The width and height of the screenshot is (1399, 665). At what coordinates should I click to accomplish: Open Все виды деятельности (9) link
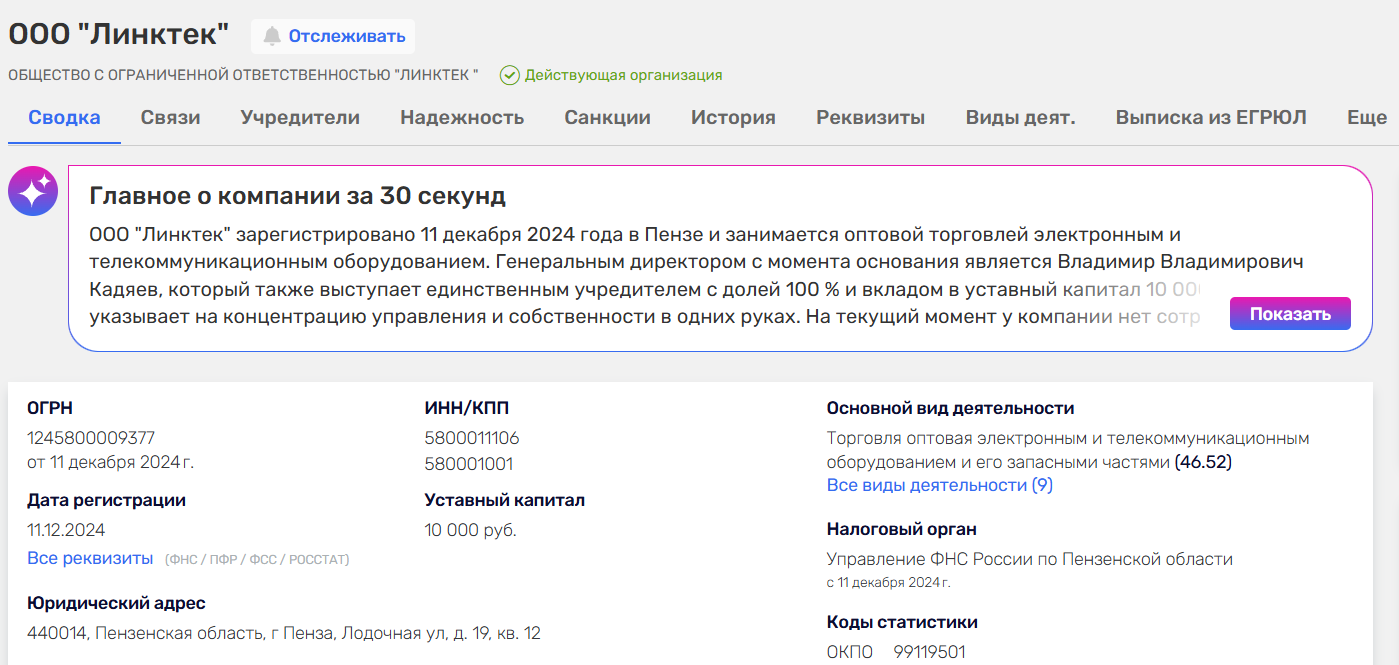939,485
